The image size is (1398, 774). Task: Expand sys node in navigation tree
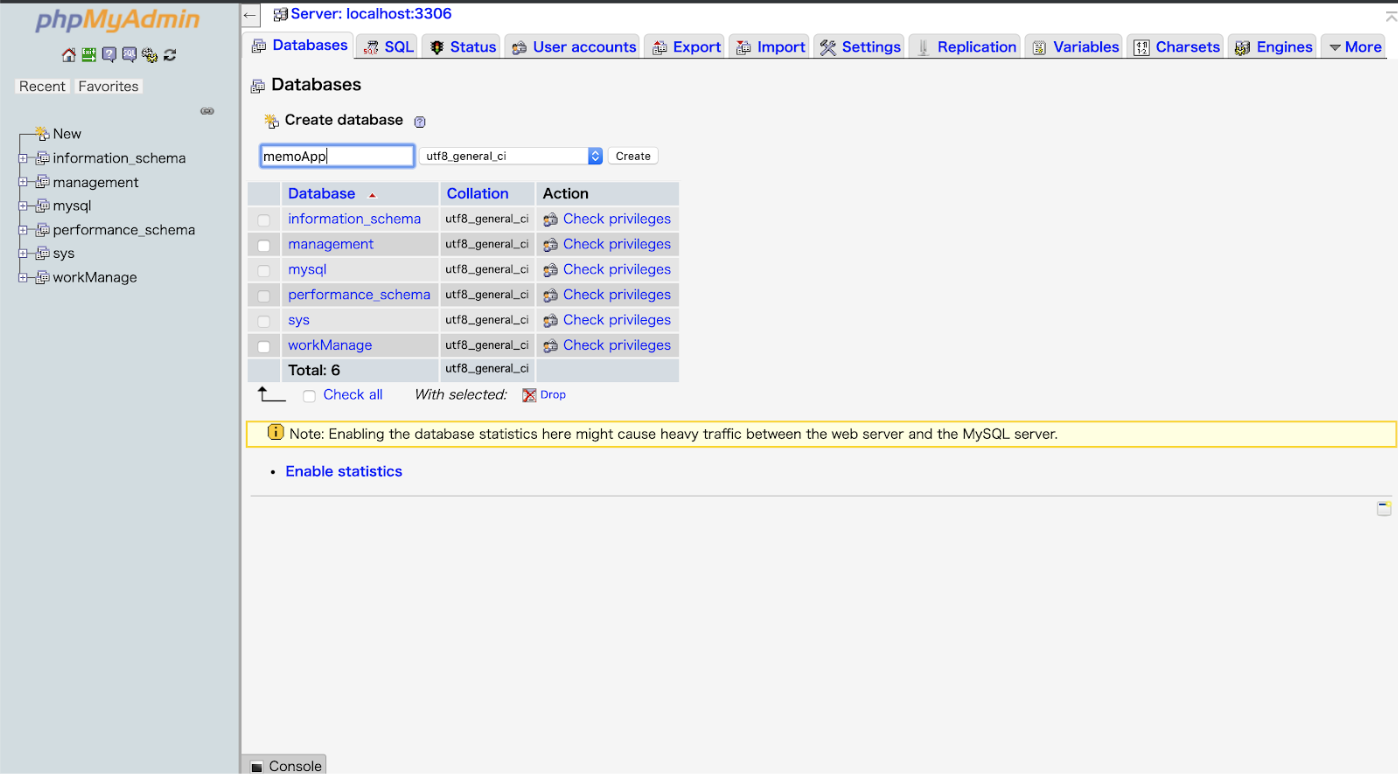(x=23, y=254)
